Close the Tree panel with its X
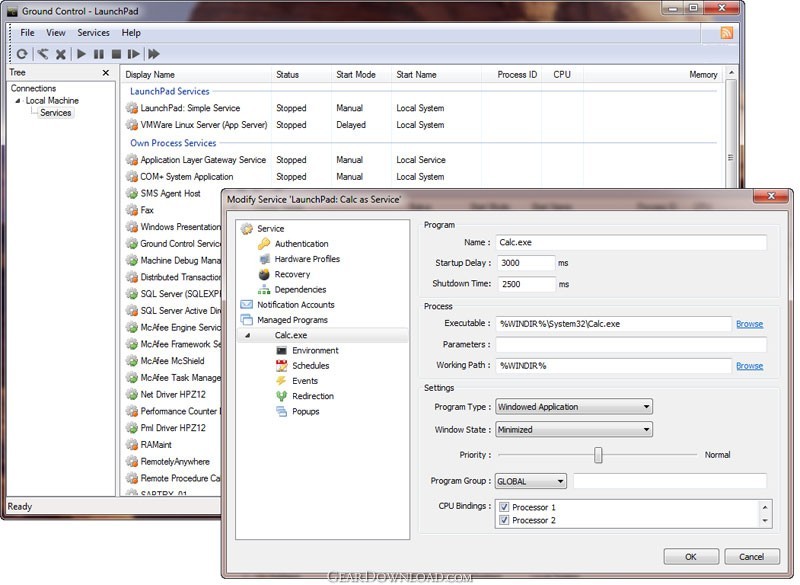The image size is (800, 585). [x=106, y=73]
